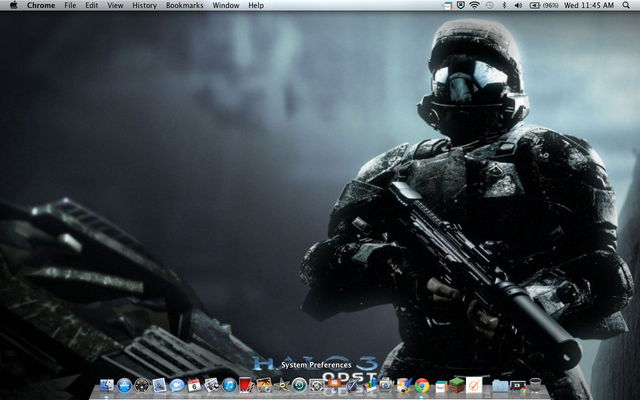Open the Window menu
The width and height of the screenshot is (640, 400).
click(x=226, y=5)
